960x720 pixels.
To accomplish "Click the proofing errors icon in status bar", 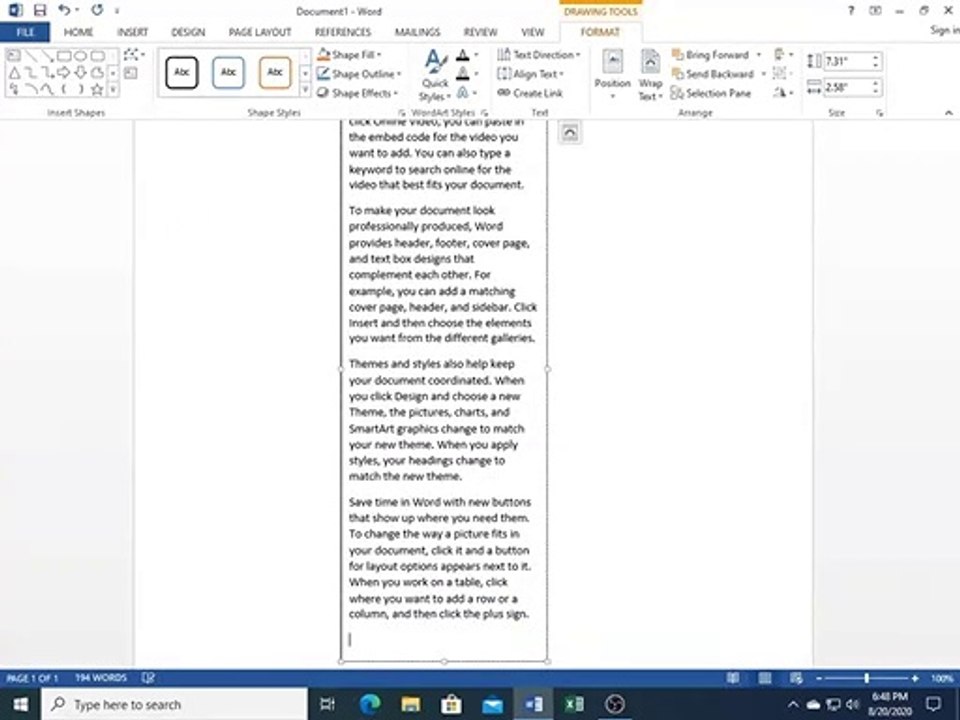I will point(148,678).
